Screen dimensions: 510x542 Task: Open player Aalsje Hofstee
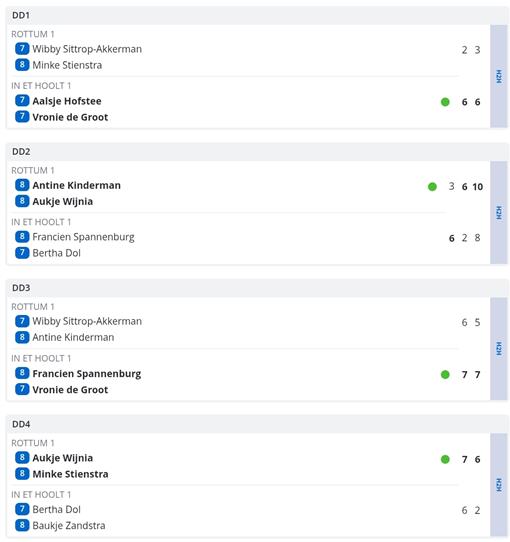click(67, 101)
